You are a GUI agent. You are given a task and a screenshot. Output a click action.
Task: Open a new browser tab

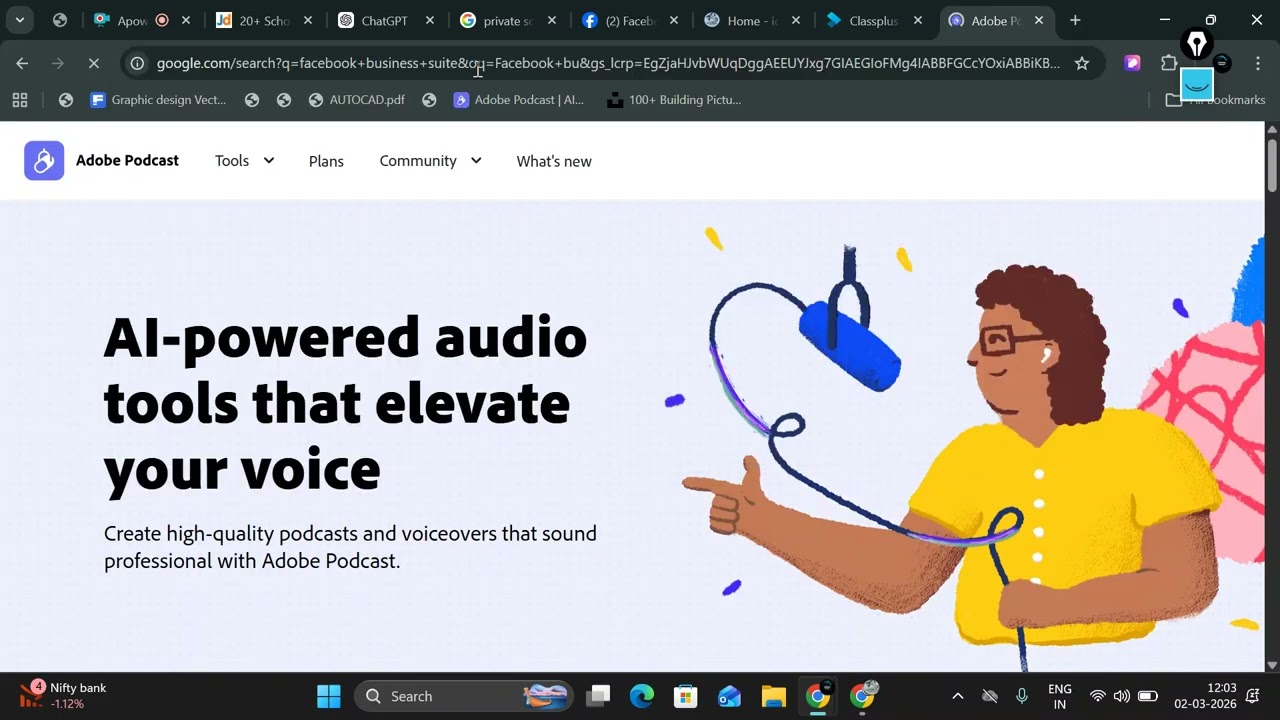tap(1075, 20)
